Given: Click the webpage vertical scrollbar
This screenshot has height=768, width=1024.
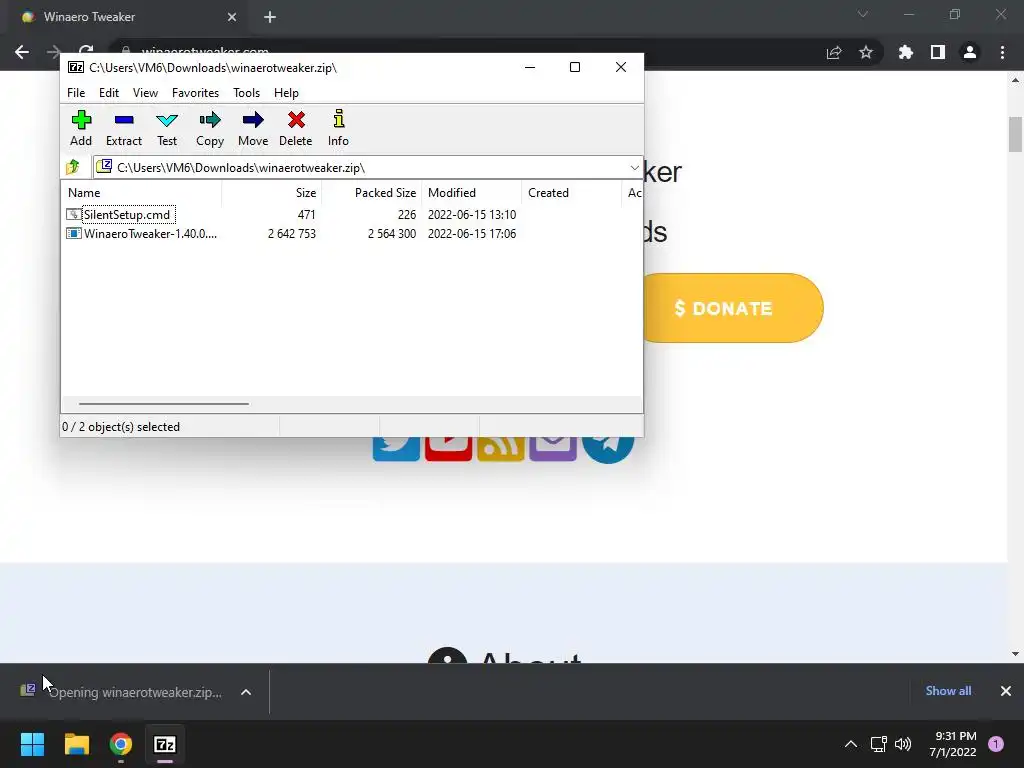Looking at the screenshot, I should tap(1015, 134).
